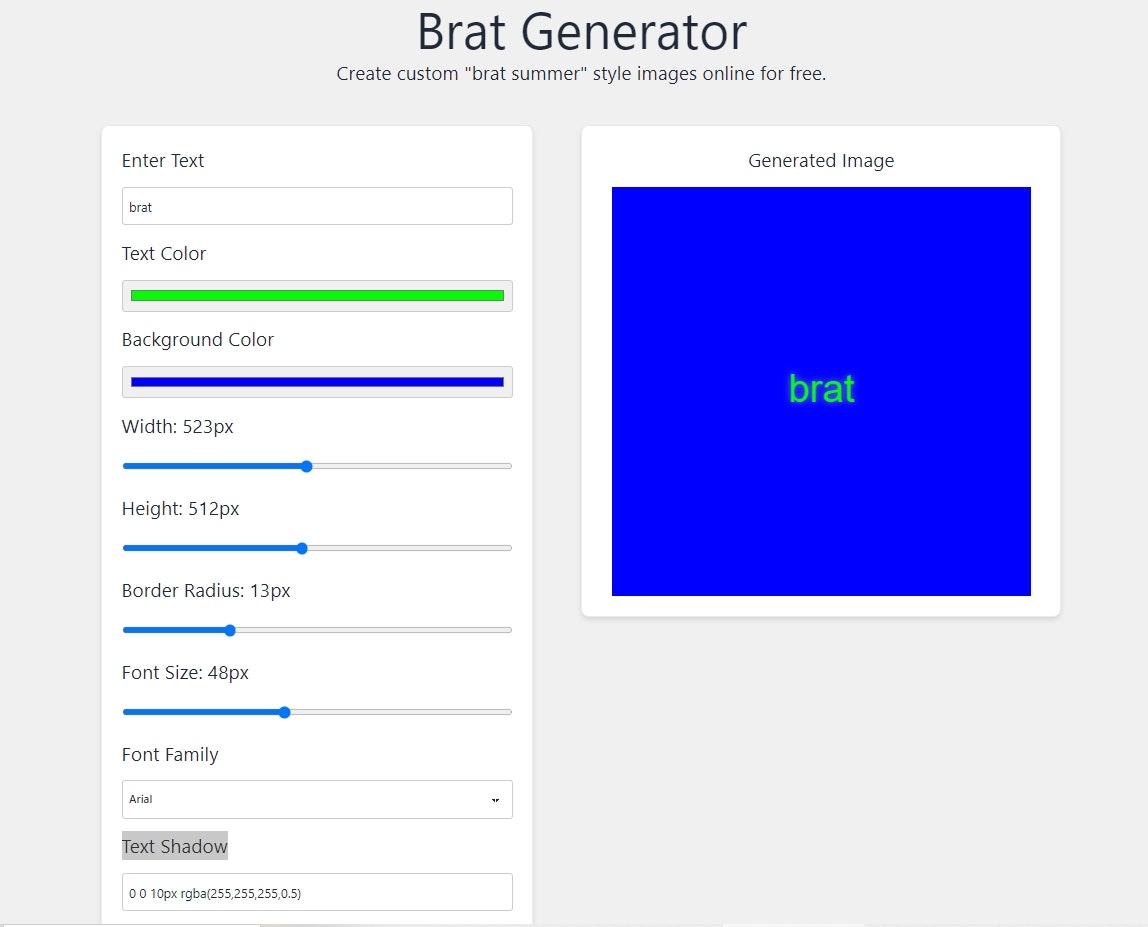Select "Arial" in the Font Family combo box
This screenshot has height=927, width=1148.
[317, 799]
